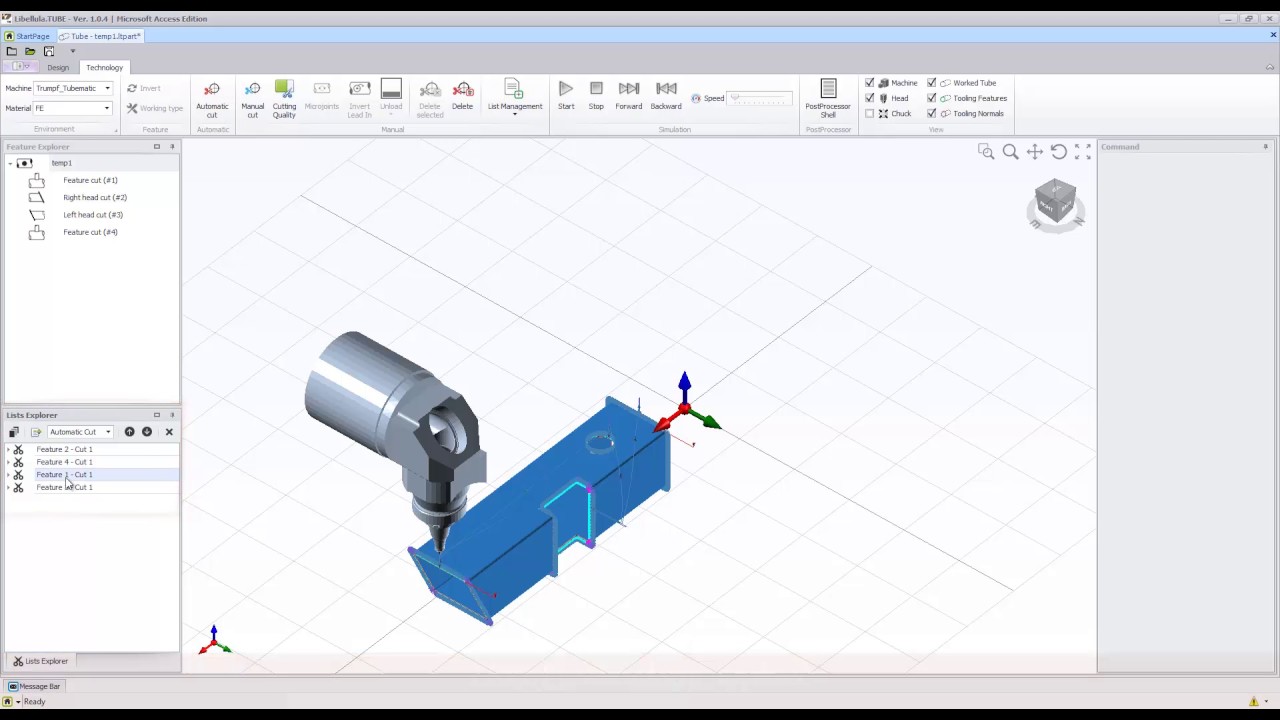Move selected list item up
This screenshot has width=1280, height=720.
tap(129, 432)
